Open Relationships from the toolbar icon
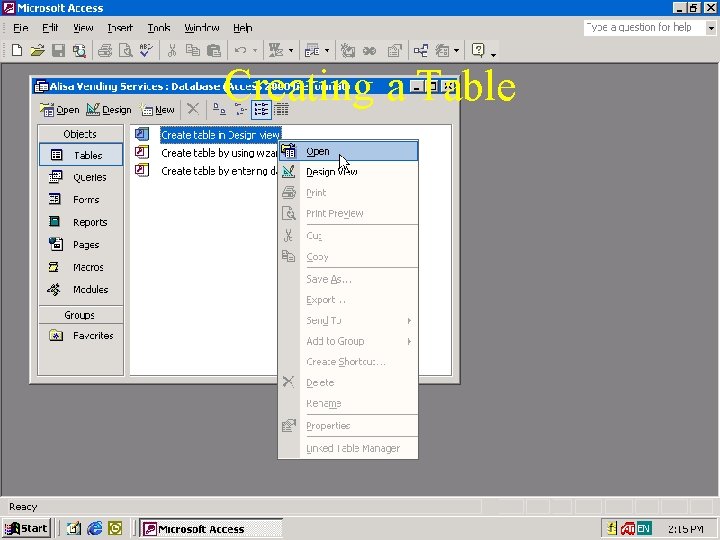The image size is (720, 540). pos(421,50)
